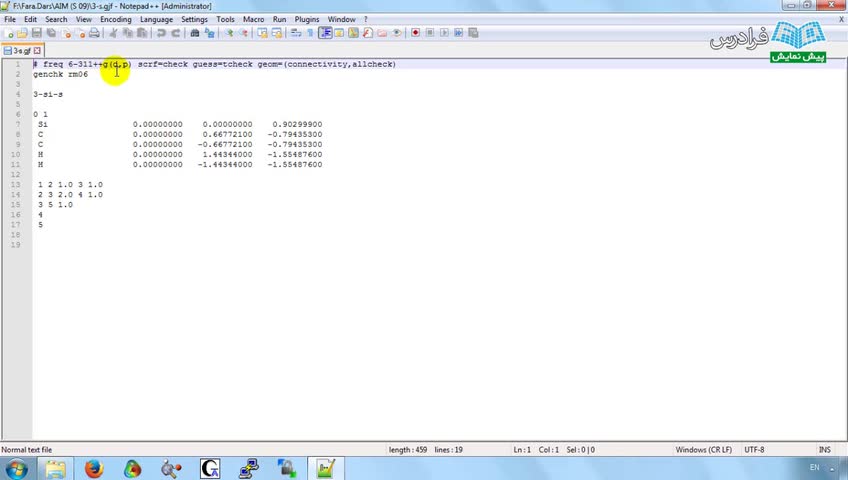Click Windows (CR LF) in status bar

703,450
